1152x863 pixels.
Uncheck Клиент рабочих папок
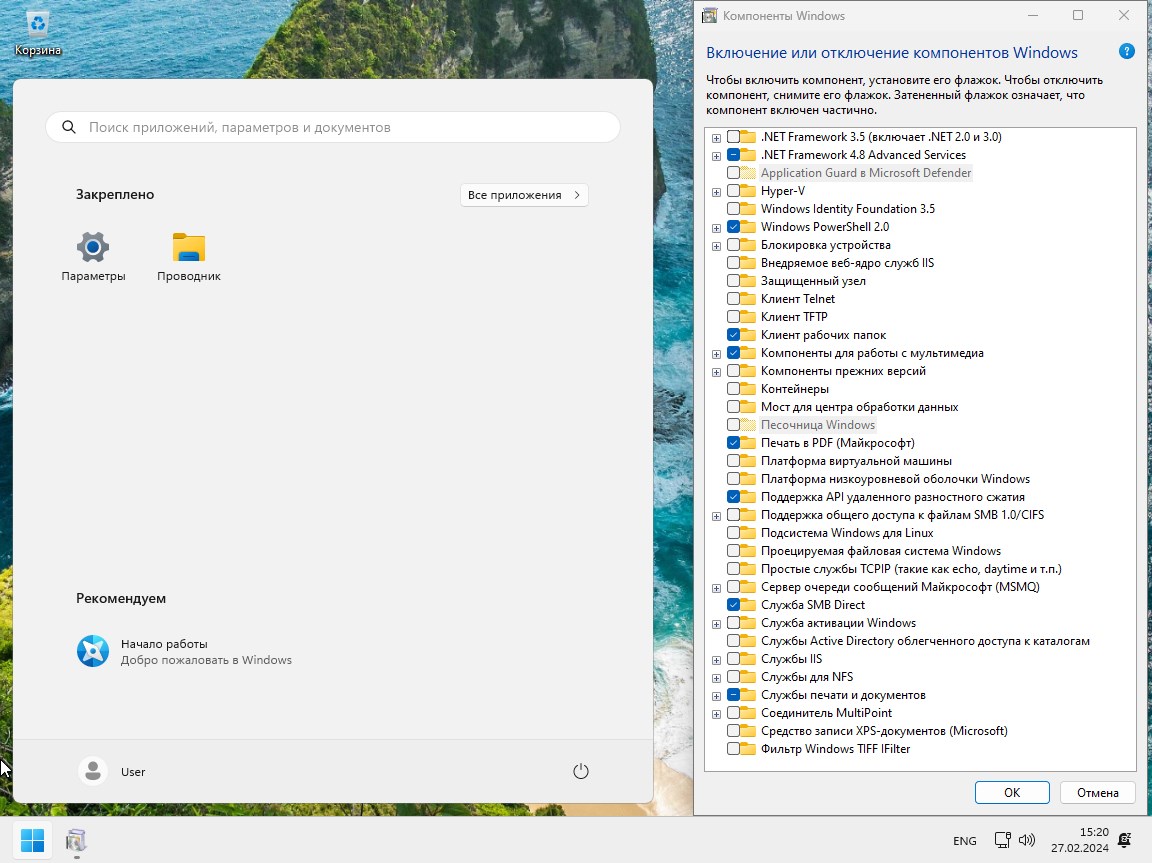[x=733, y=335]
